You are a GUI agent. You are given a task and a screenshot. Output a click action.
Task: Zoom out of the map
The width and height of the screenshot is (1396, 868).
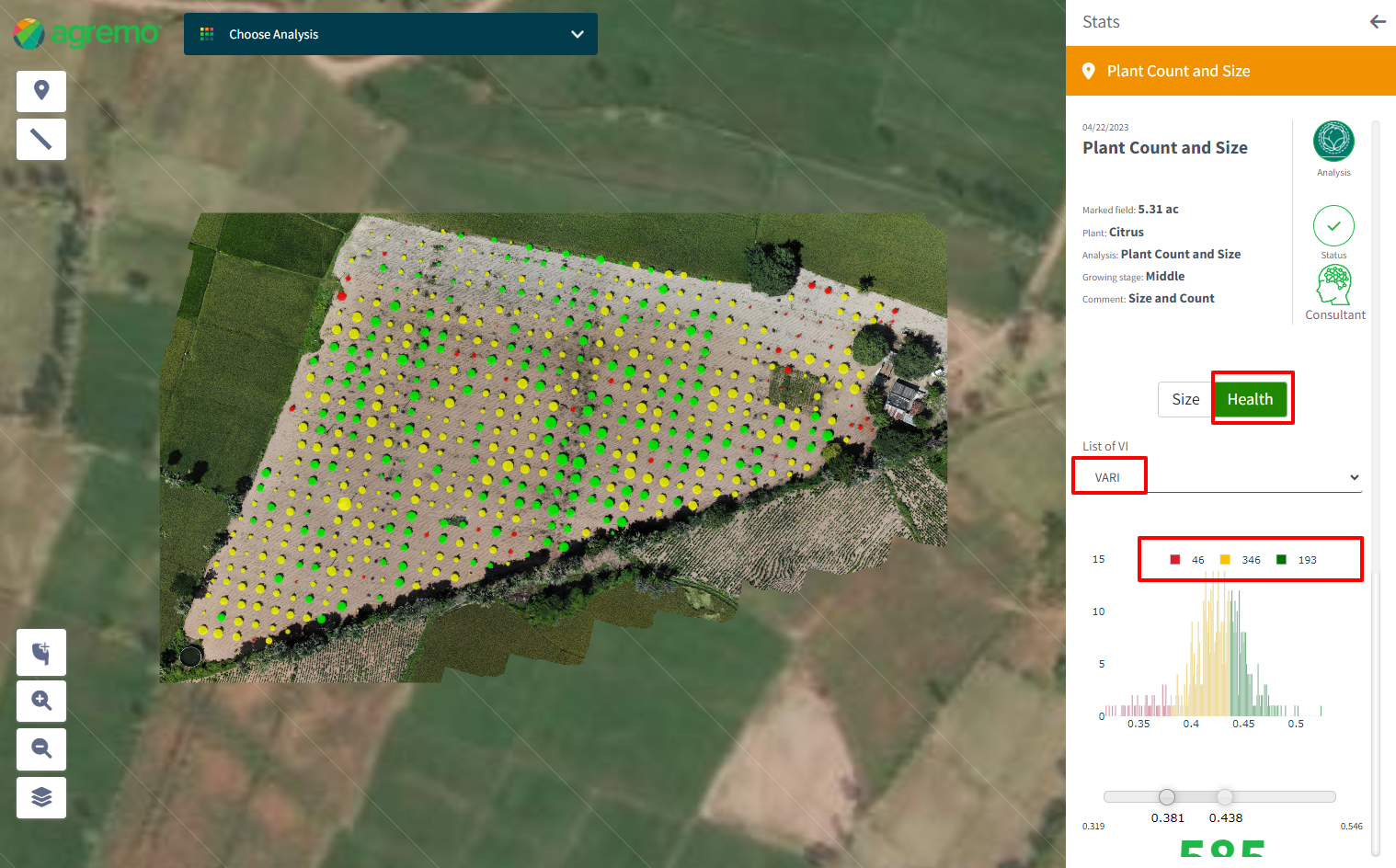(x=41, y=748)
